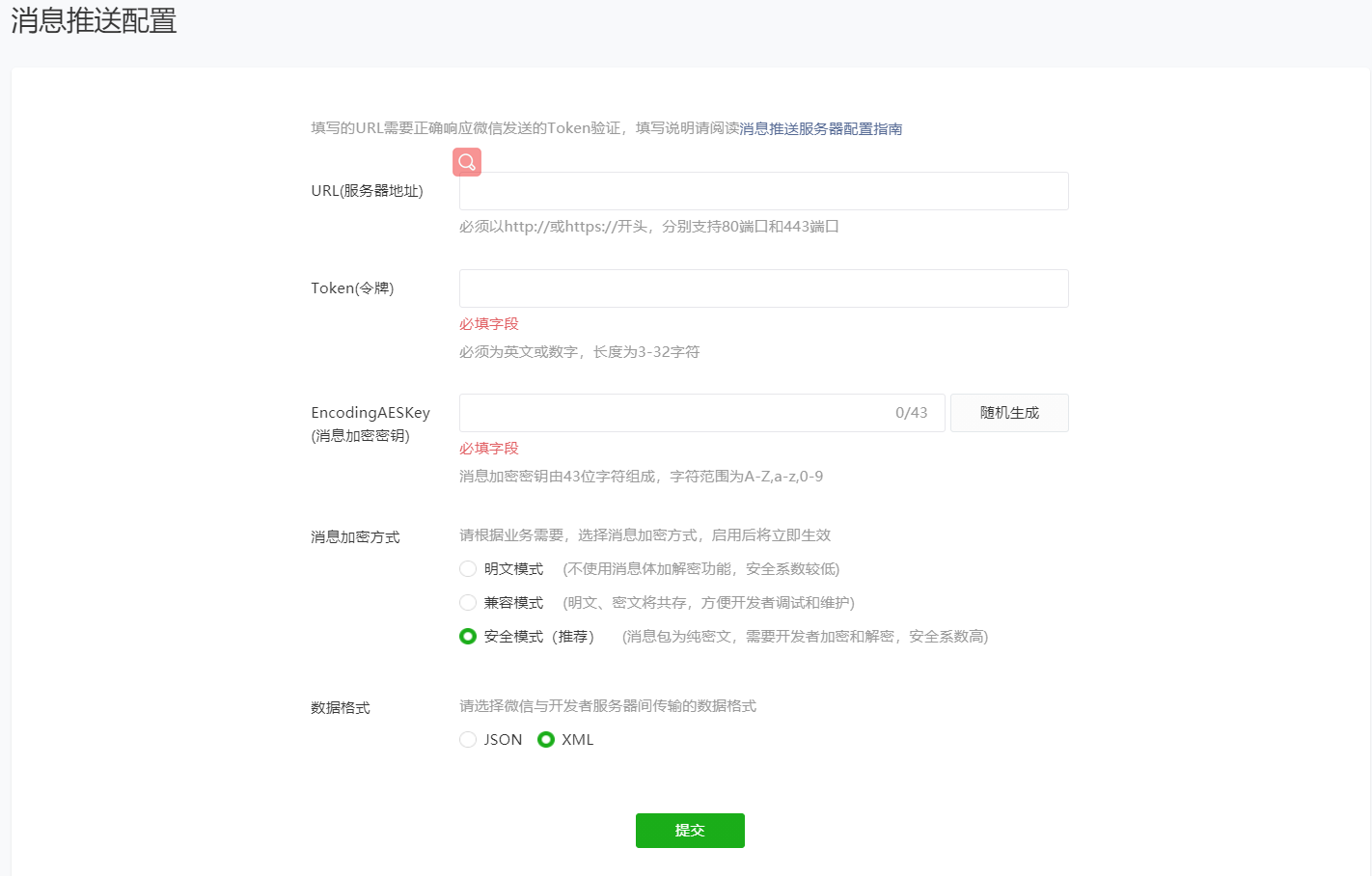The image size is (1372, 876).
Task: Select the 兼容模式 radio option
Action: click(468, 603)
